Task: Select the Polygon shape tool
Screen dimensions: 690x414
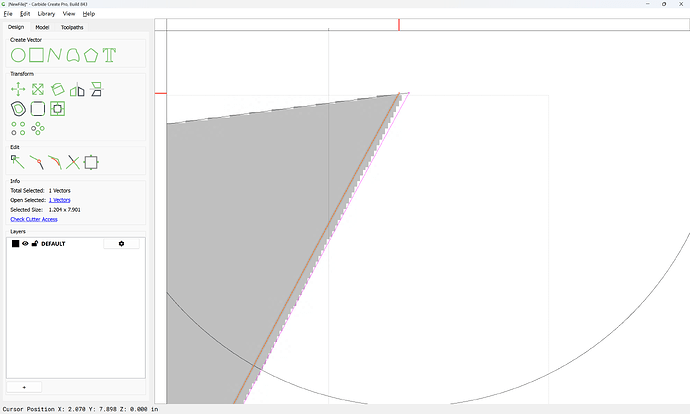Action: (91, 55)
